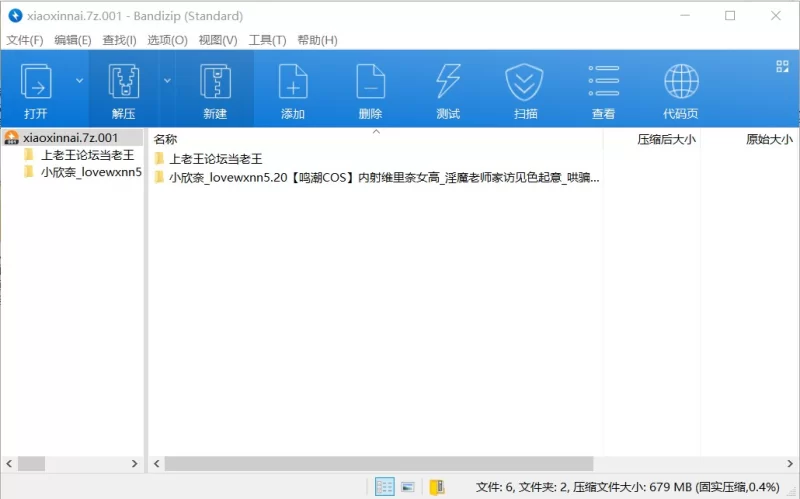Select xiaoxinnai.7z.001 root in the tree
The image size is (800, 499).
pyautogui.click(x=72, y=138)
